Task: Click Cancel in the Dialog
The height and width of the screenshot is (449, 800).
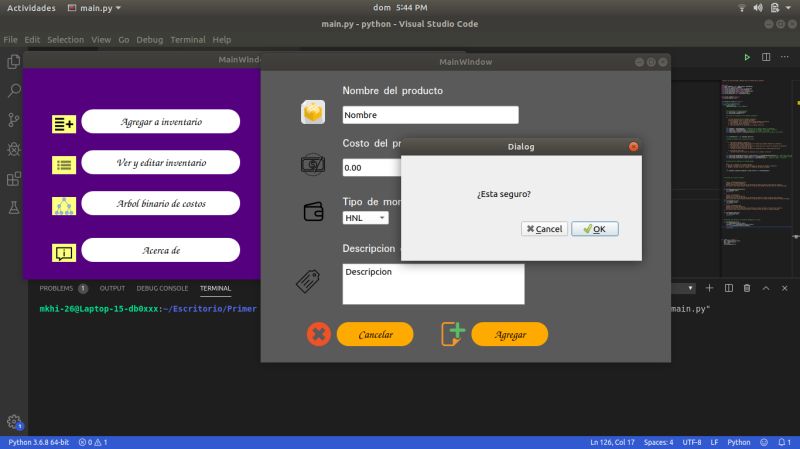Action: point(544,229)
